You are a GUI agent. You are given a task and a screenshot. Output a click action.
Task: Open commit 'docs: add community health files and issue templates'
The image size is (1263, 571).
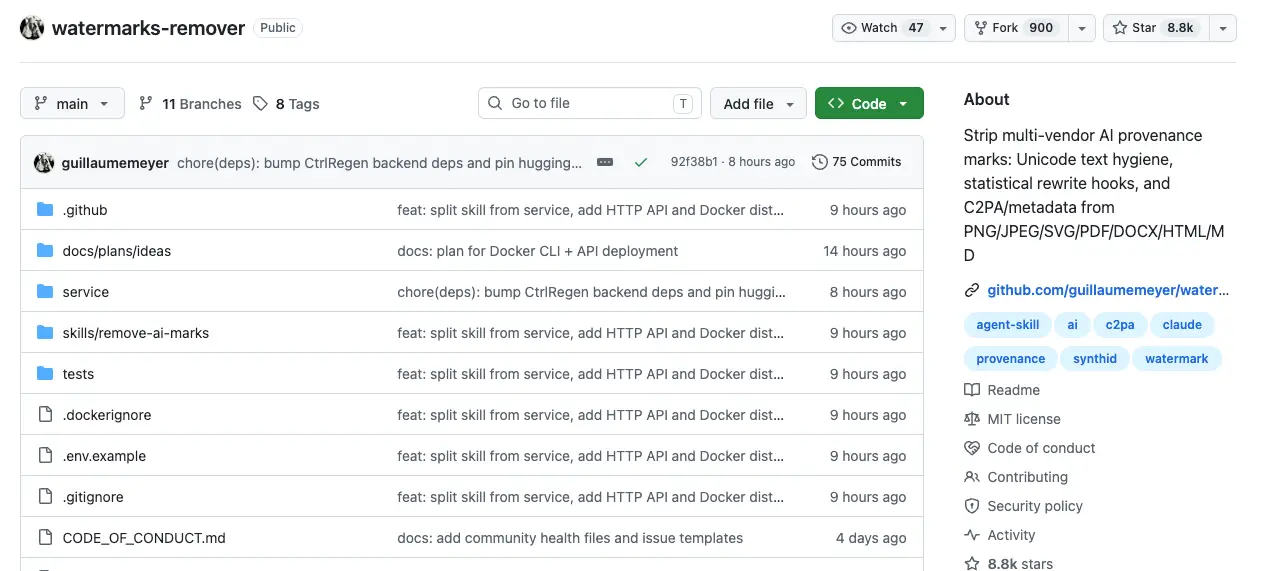[x=570, y=538]
